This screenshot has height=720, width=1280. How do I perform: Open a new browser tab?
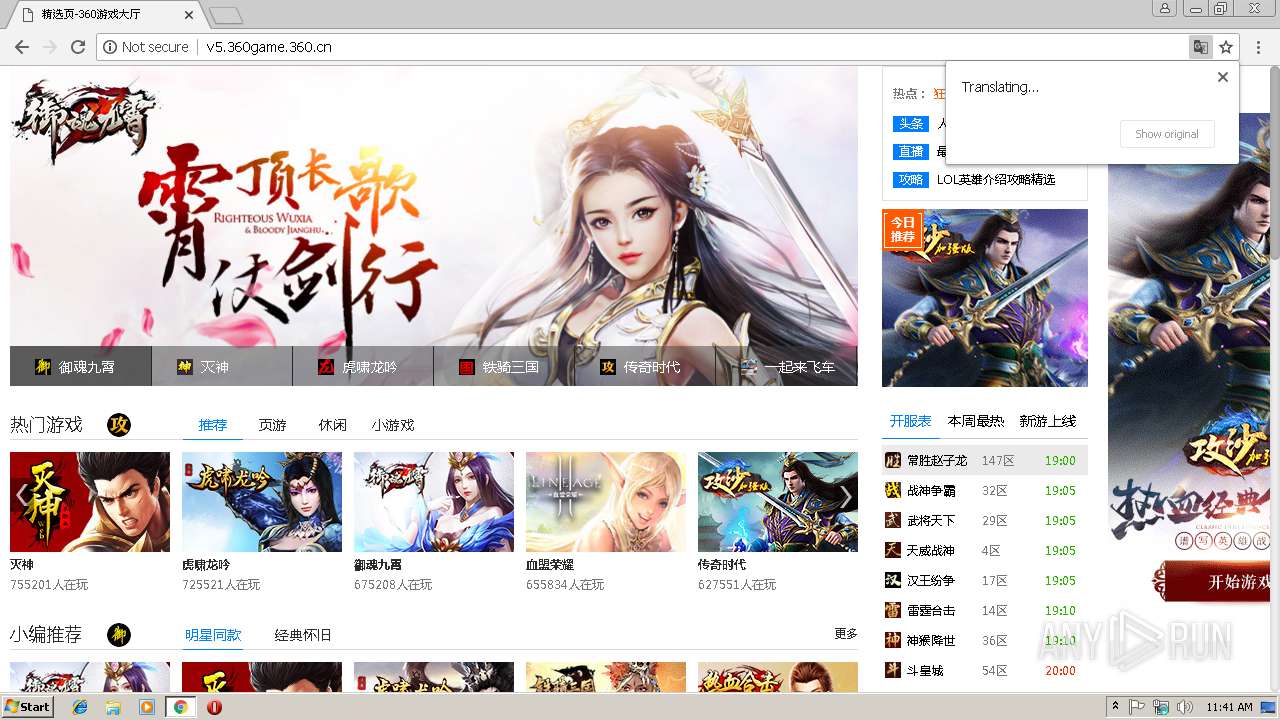point(226,15)
